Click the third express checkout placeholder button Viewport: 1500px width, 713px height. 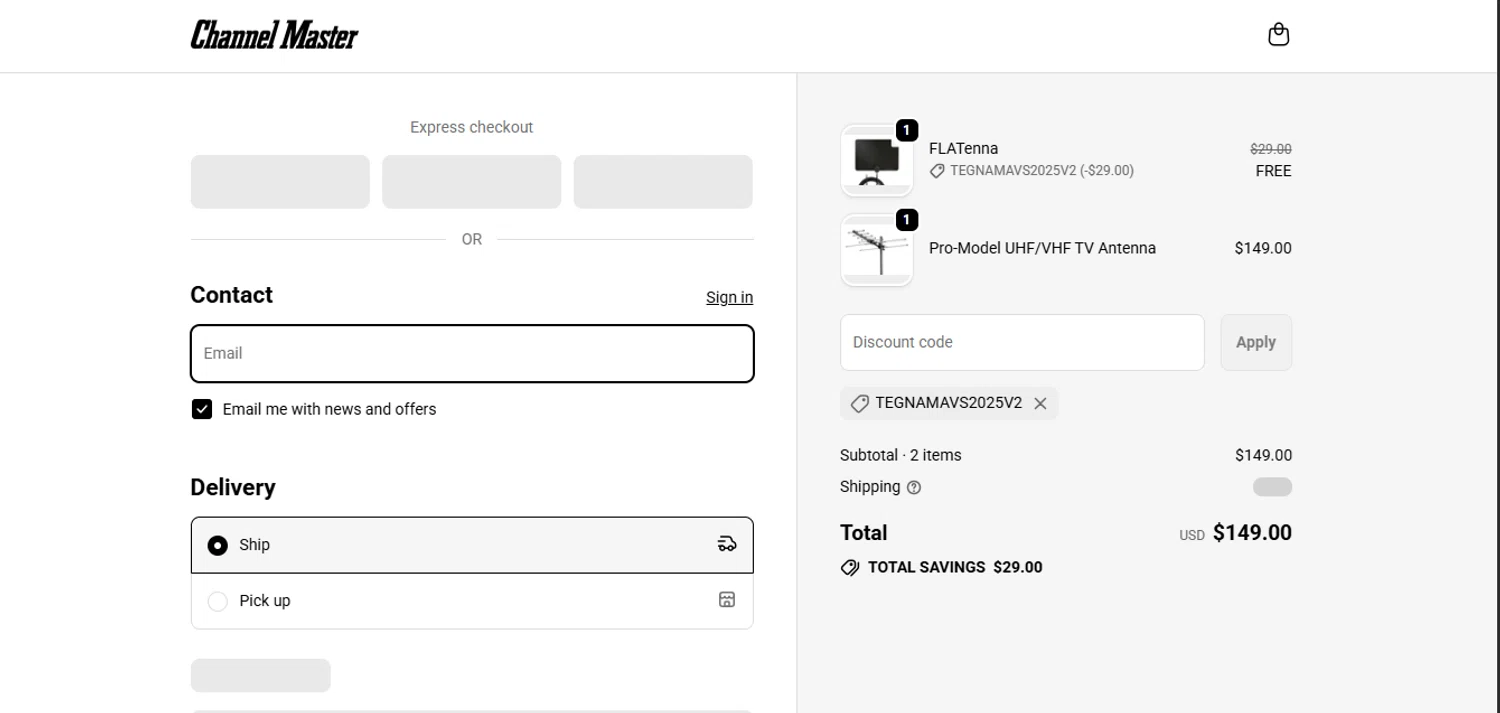663,182
